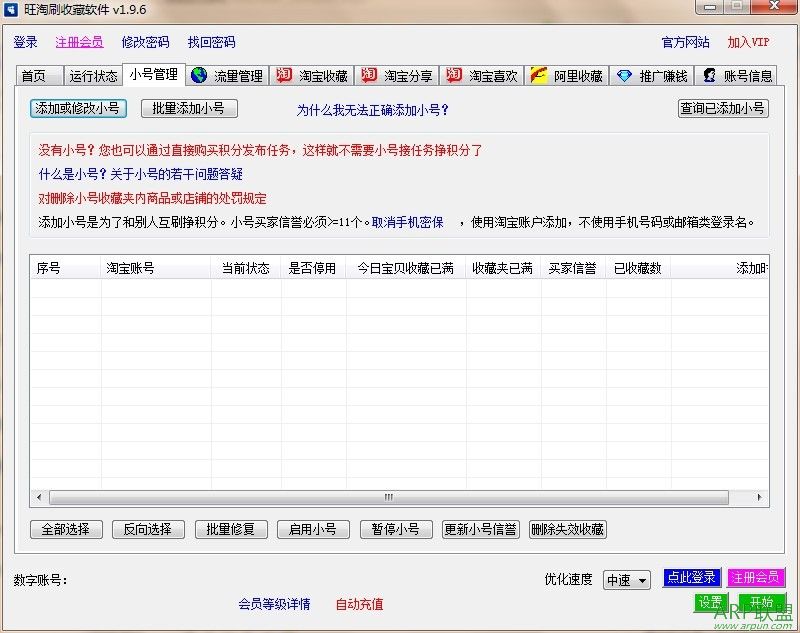Click the 淘宝喜欢 tab icon

click(453, 74)
